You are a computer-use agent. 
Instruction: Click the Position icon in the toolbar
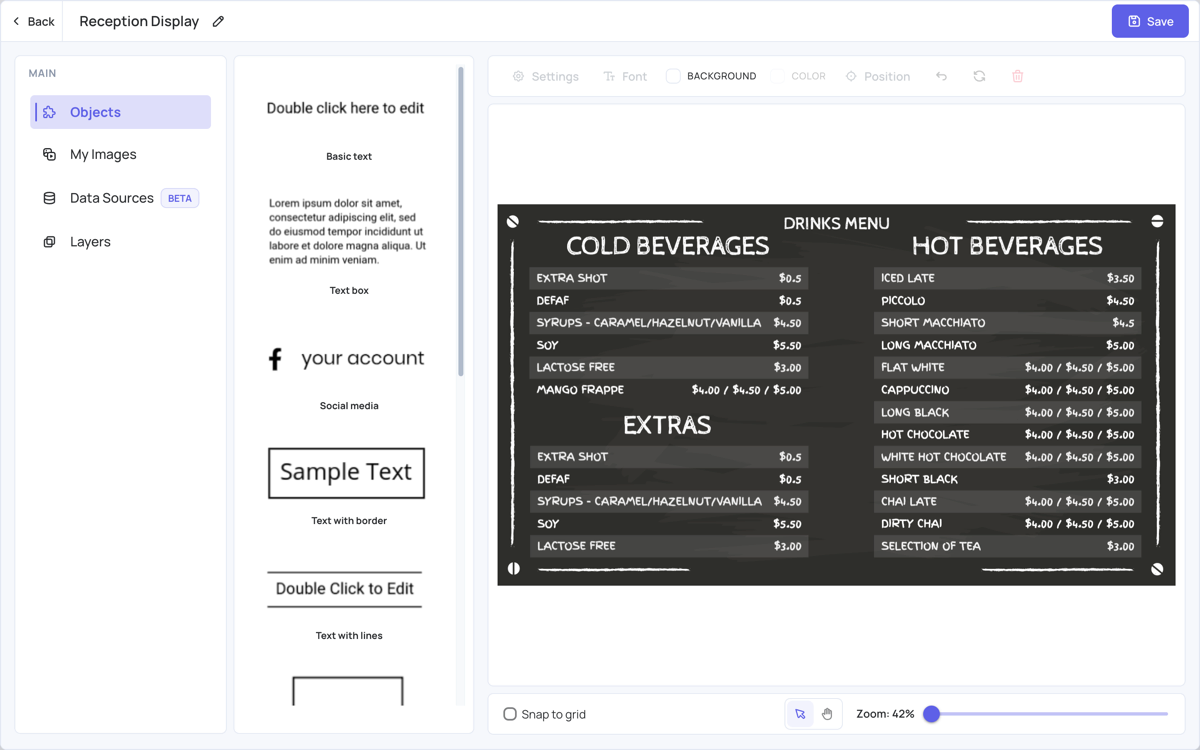(x=851, y=76)
